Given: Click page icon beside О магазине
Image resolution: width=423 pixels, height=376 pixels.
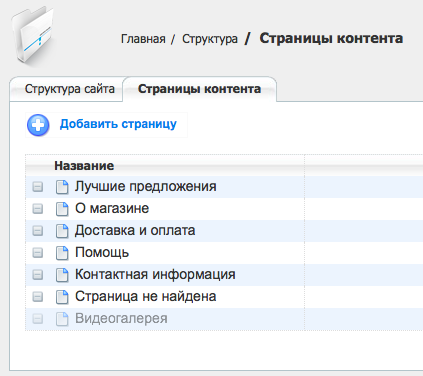Looking at the screenshot, I should pyautogui.click(x=62, y=209).
